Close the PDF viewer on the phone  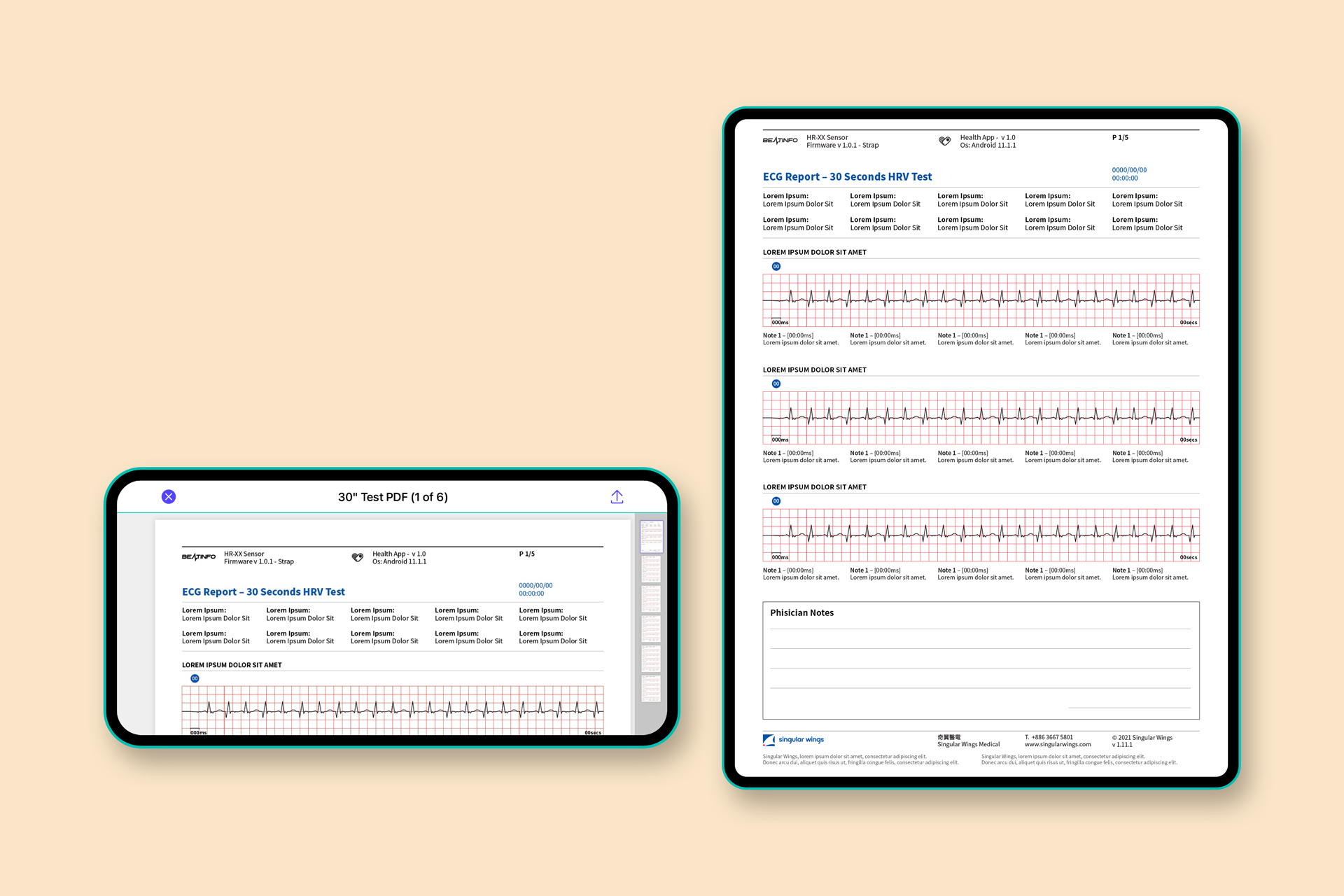[x=169, y=496]
